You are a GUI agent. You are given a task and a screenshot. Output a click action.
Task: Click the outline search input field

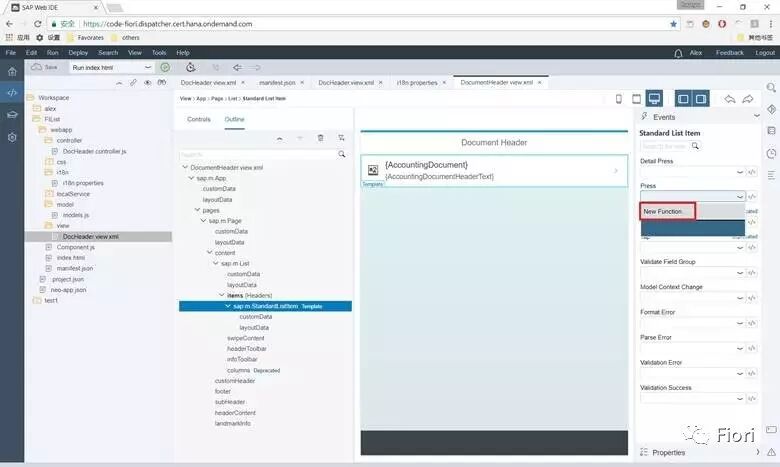(x=258, y=154)
